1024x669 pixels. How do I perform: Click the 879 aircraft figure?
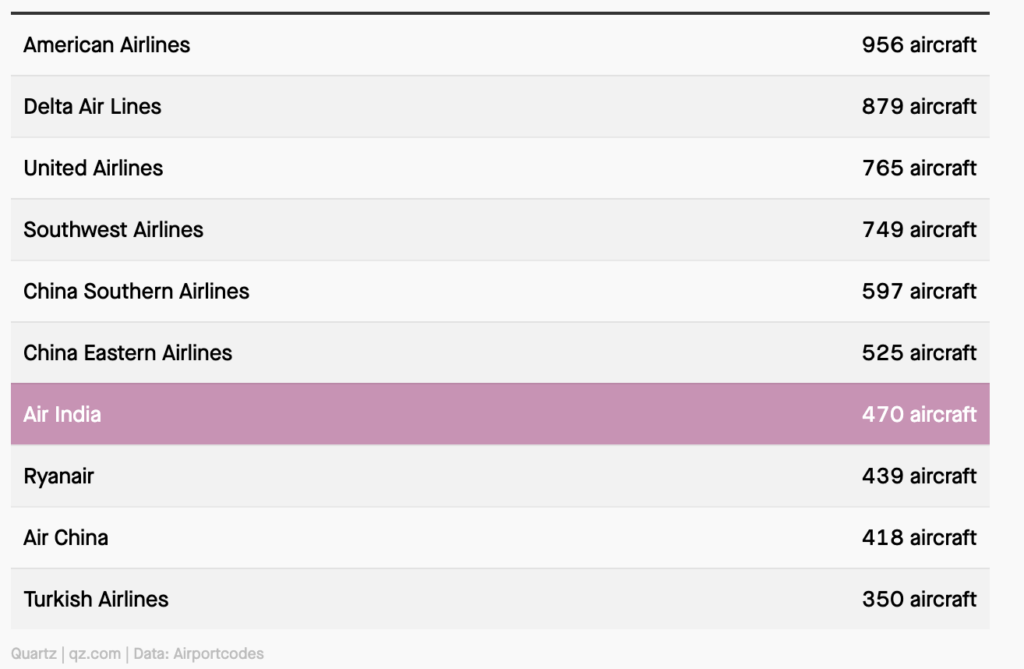[919, 106]
